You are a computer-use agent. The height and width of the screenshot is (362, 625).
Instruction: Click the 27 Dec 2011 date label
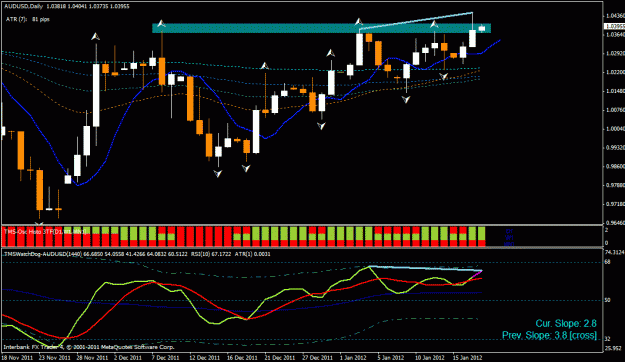tap(317, 357)
